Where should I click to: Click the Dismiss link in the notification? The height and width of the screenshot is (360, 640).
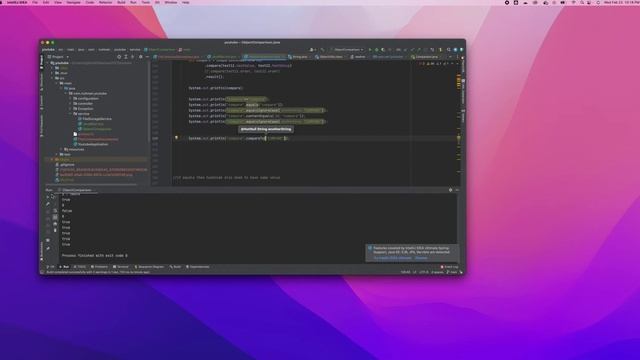(x=421, y=258)
